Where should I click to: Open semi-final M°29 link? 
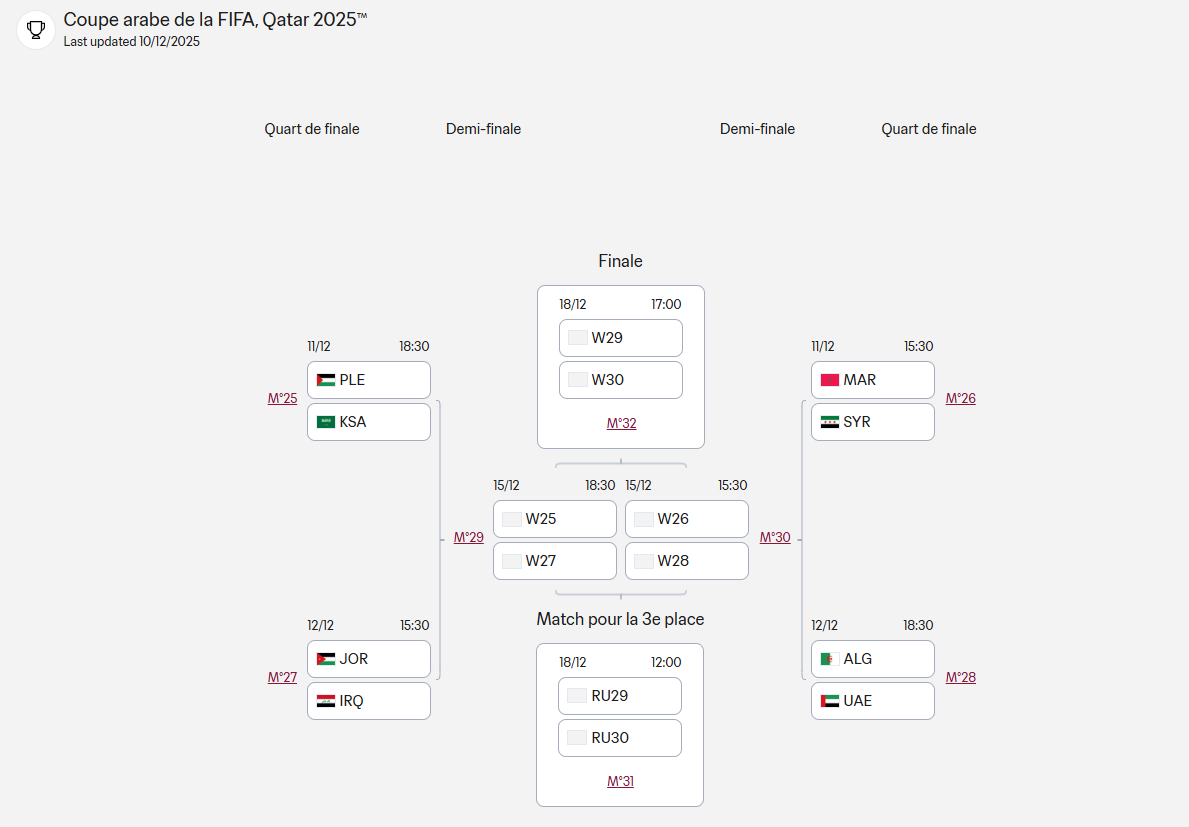[x=468, y=537]
